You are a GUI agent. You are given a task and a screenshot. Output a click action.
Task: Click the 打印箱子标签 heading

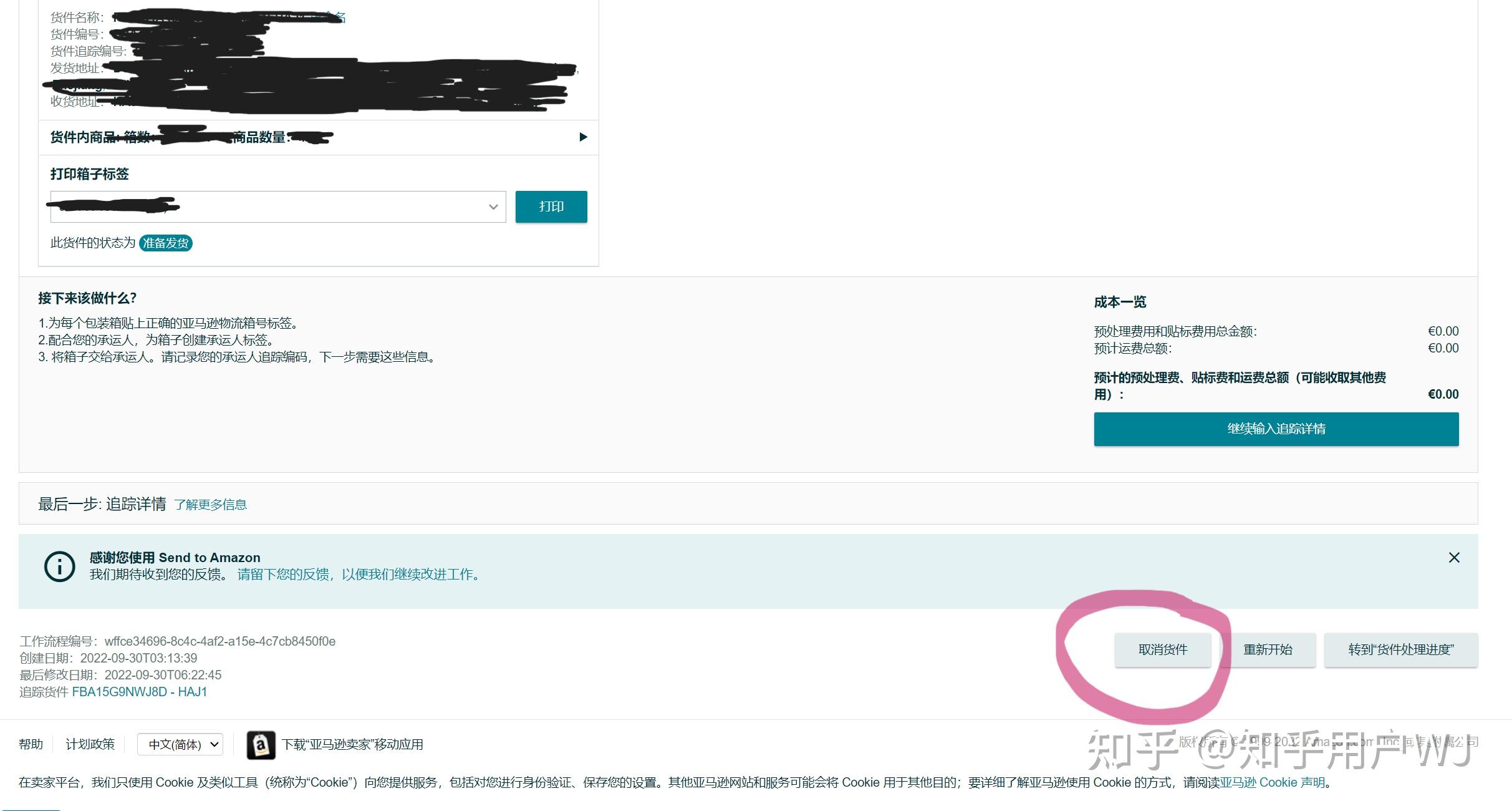pyautogui.click(x=90, y=174)
